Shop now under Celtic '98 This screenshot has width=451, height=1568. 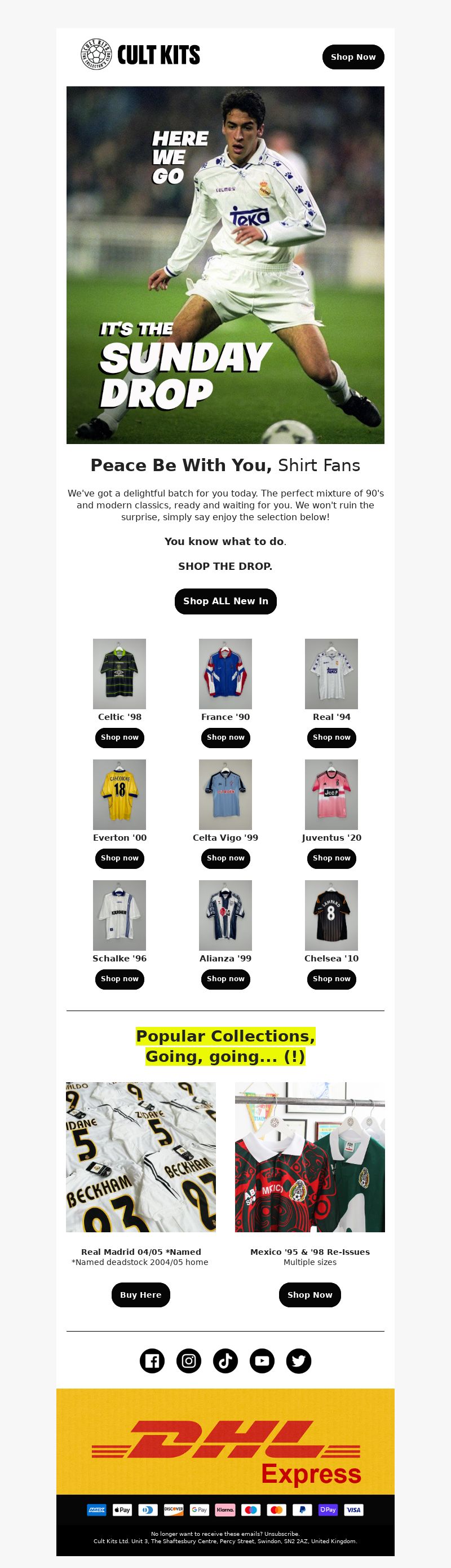(120, 737)
